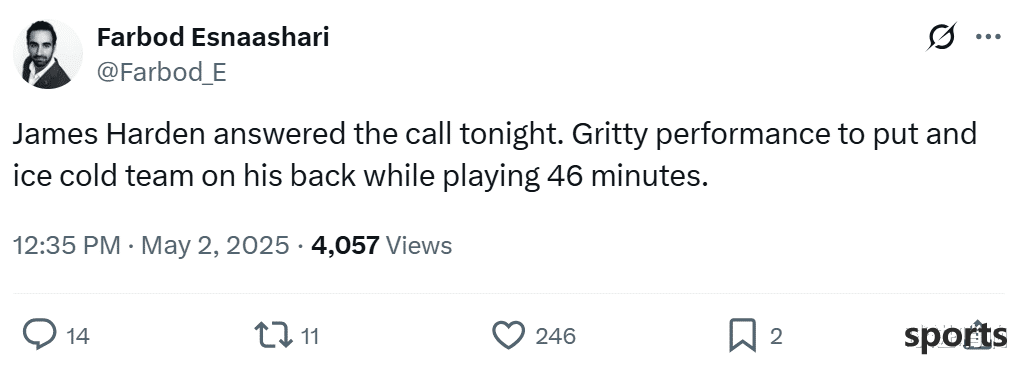
Task: Open the three-dot more options menu
Action: pos(988,37)
